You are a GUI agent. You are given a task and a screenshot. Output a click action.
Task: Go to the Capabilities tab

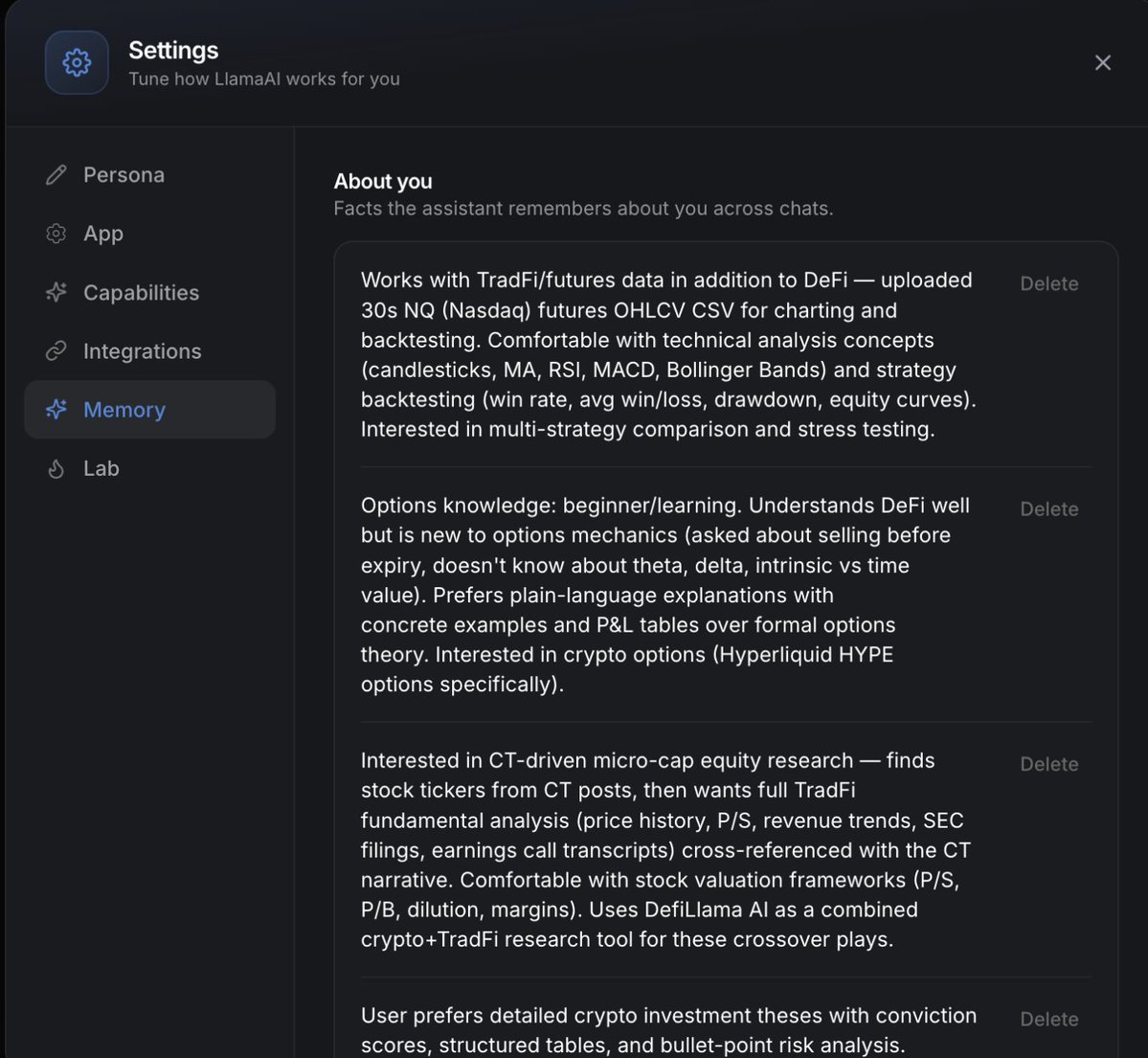click(150, 292)
